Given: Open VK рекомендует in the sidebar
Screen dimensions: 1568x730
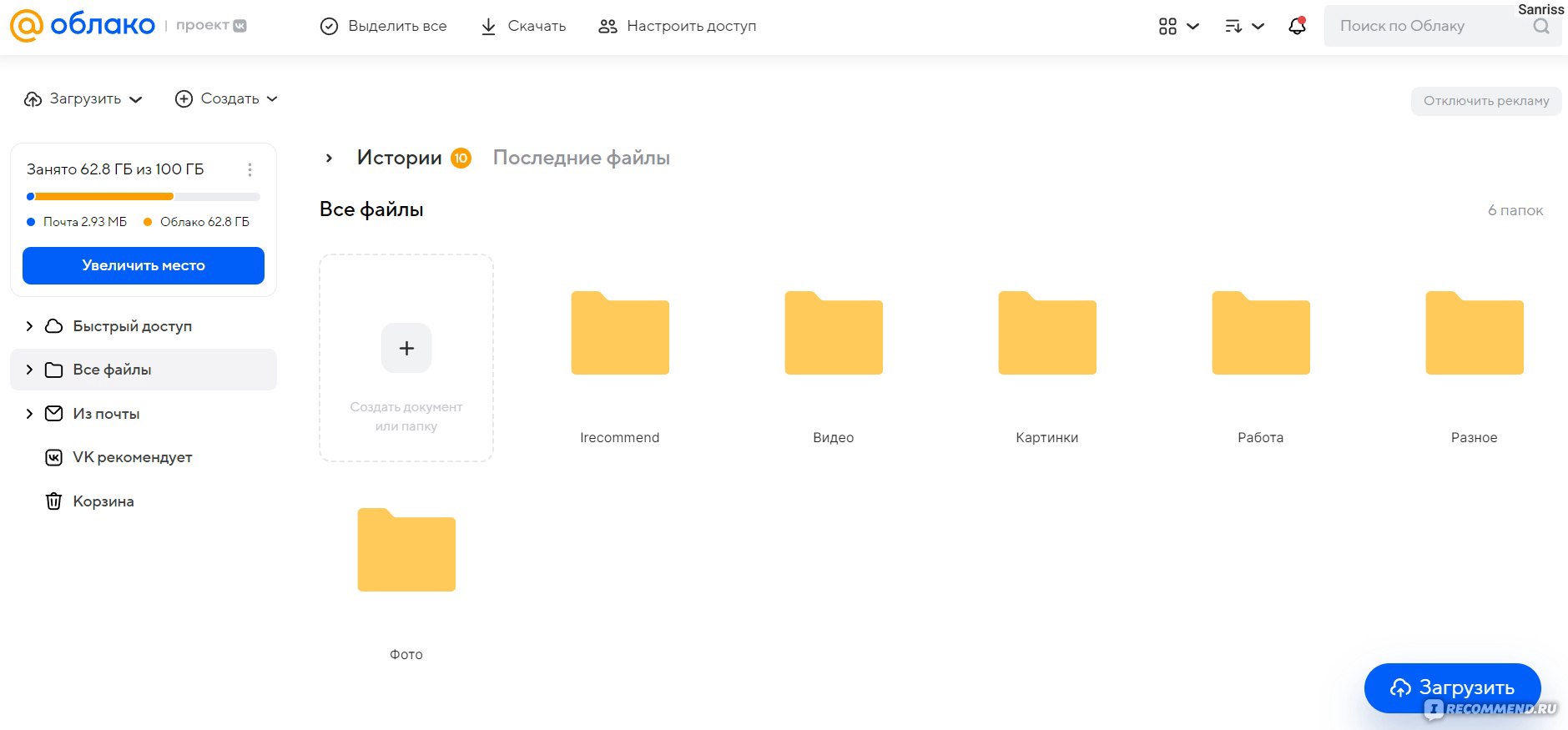Looking at the screenshot, I should tap(132, 457).
